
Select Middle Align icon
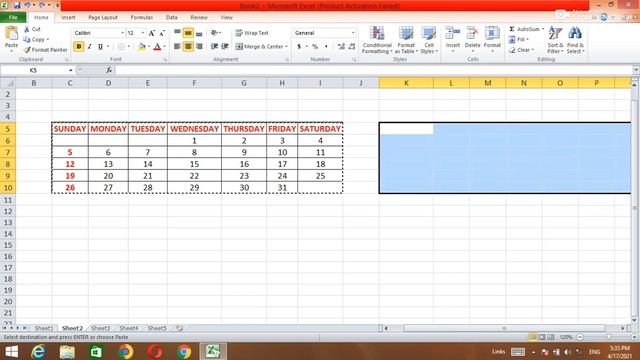[188, 33]
